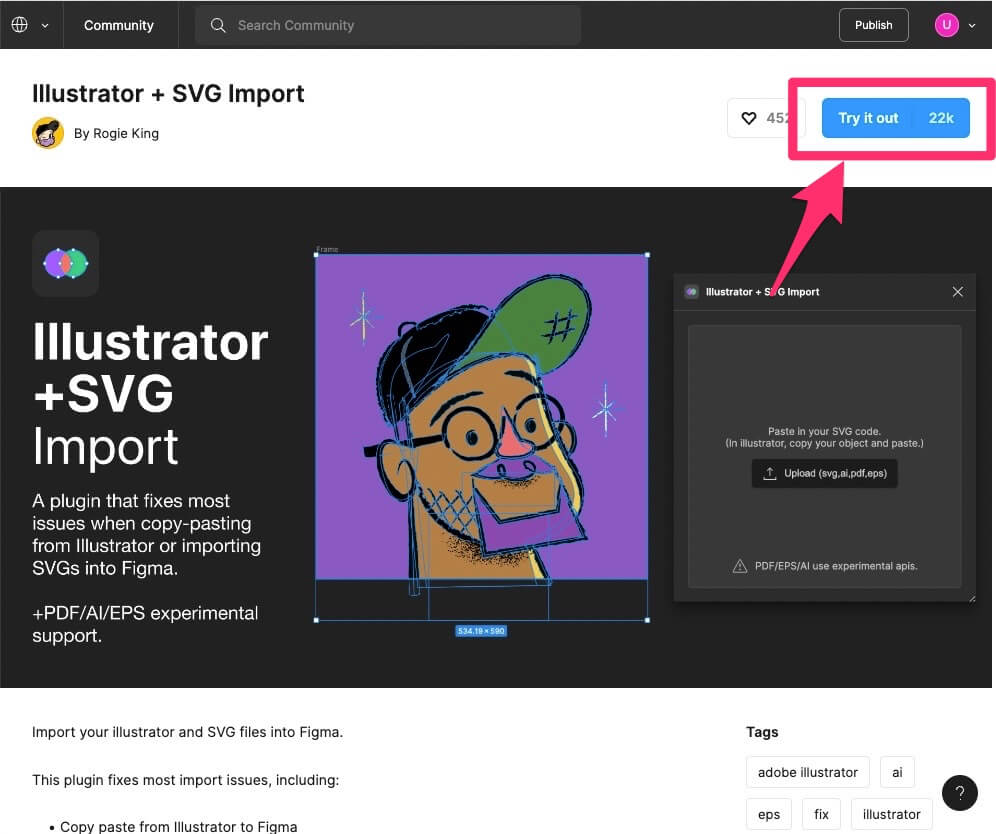Viewport: 996px width, 834px height.
Task: Select the eps tag
Action: [769, 814]
